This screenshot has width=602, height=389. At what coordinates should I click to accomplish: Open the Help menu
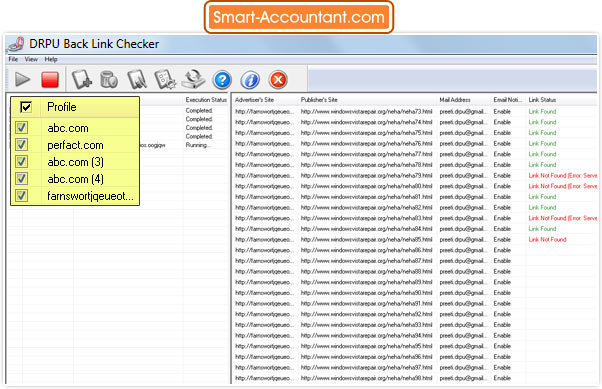tap(51, 59)
